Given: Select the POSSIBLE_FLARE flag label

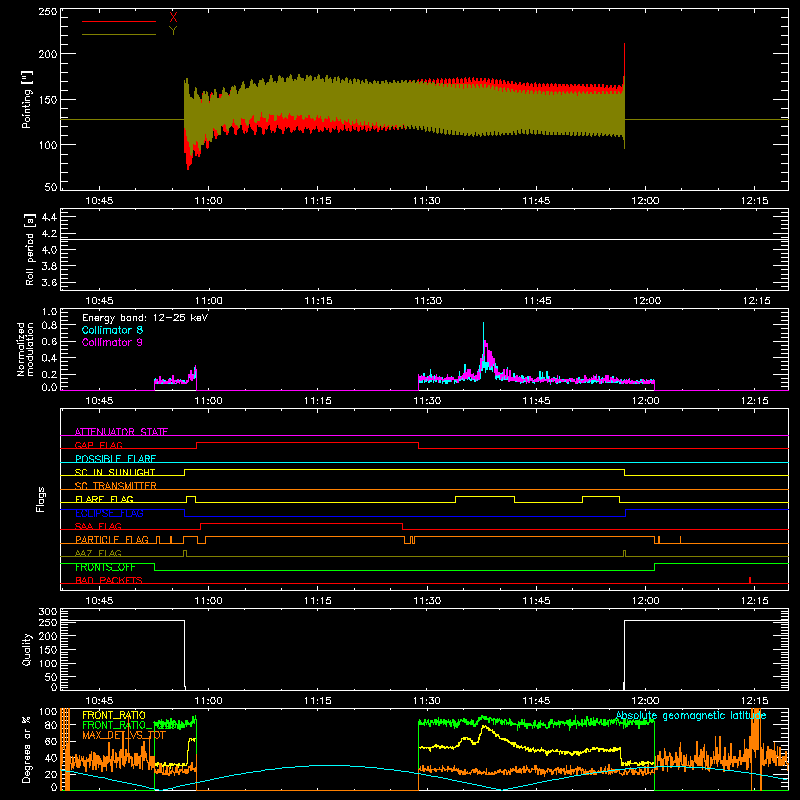Looking at the screenshot, I should coord(115,459).
